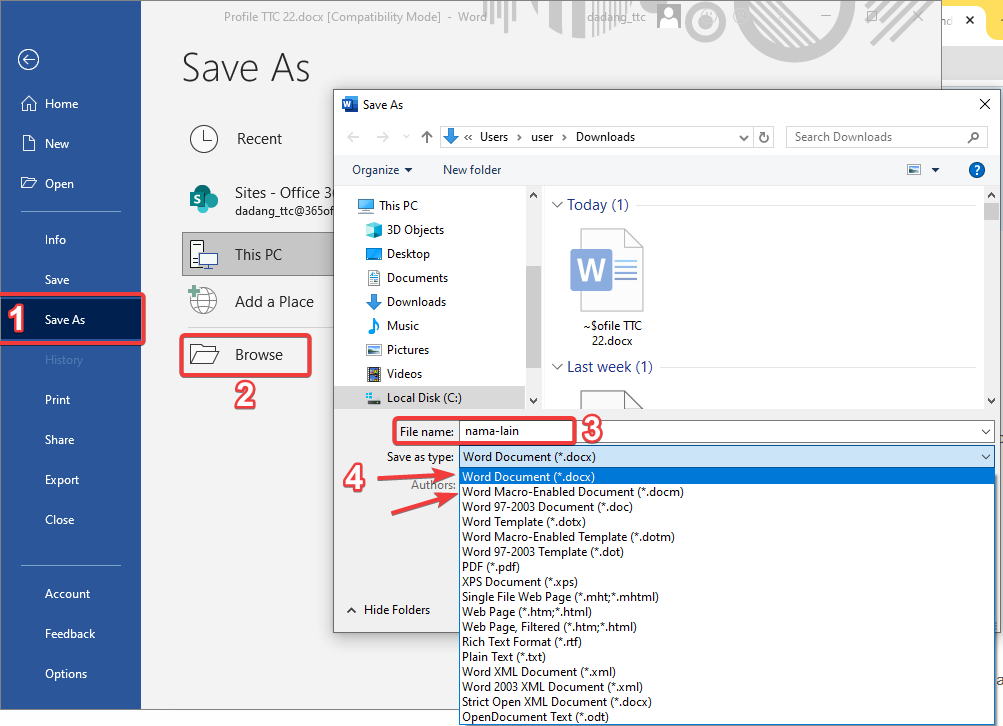Click the search magnifier in Search Downloads
This screenshot has width=1003, height=726.
click(974, 137)
